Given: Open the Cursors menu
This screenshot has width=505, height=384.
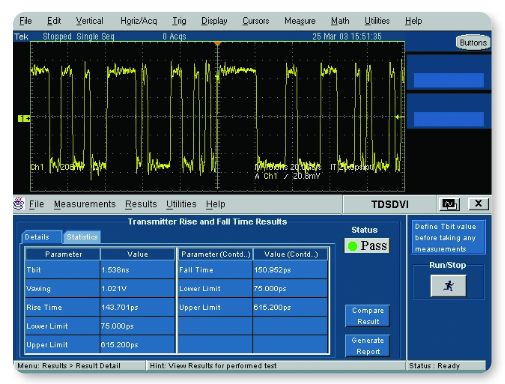Looking at the screenshot, I should [x=256, y=21].
